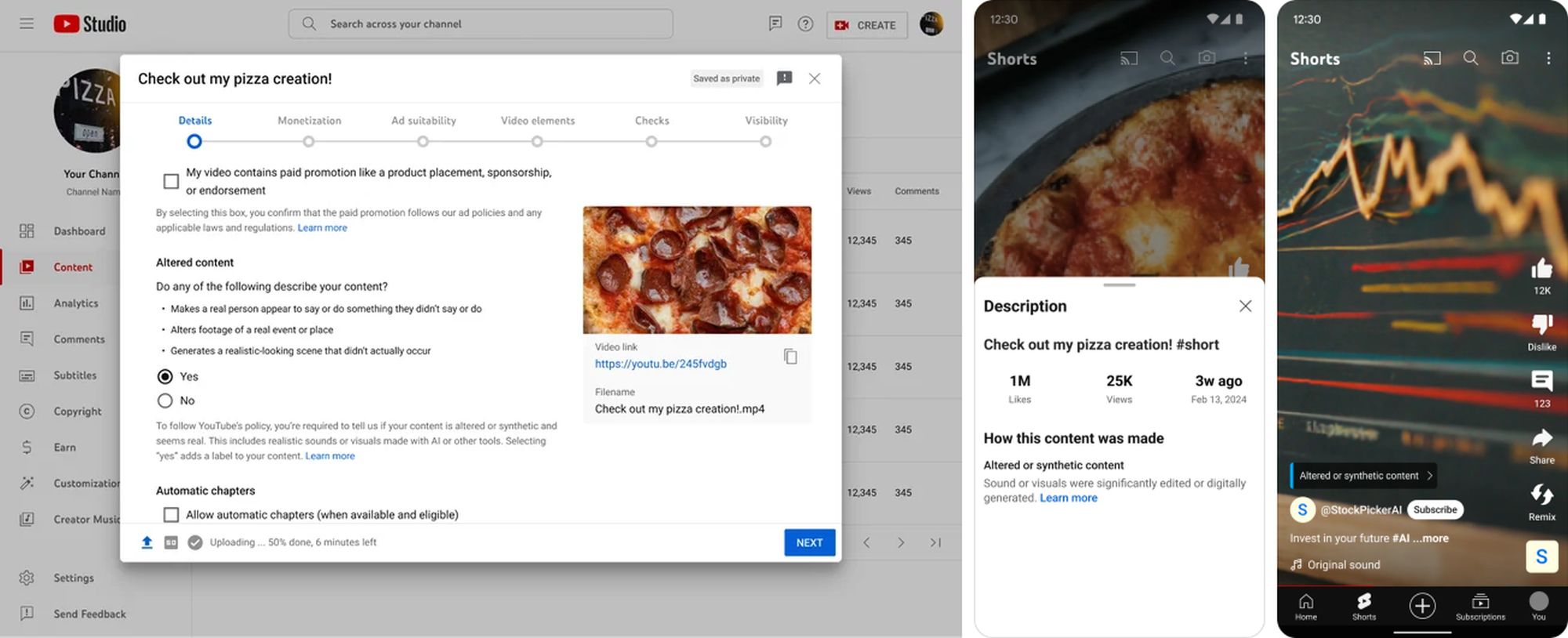The image size is (1568, 638).
Task: Select the No radio button for altered content
Action: click(165, 401)
